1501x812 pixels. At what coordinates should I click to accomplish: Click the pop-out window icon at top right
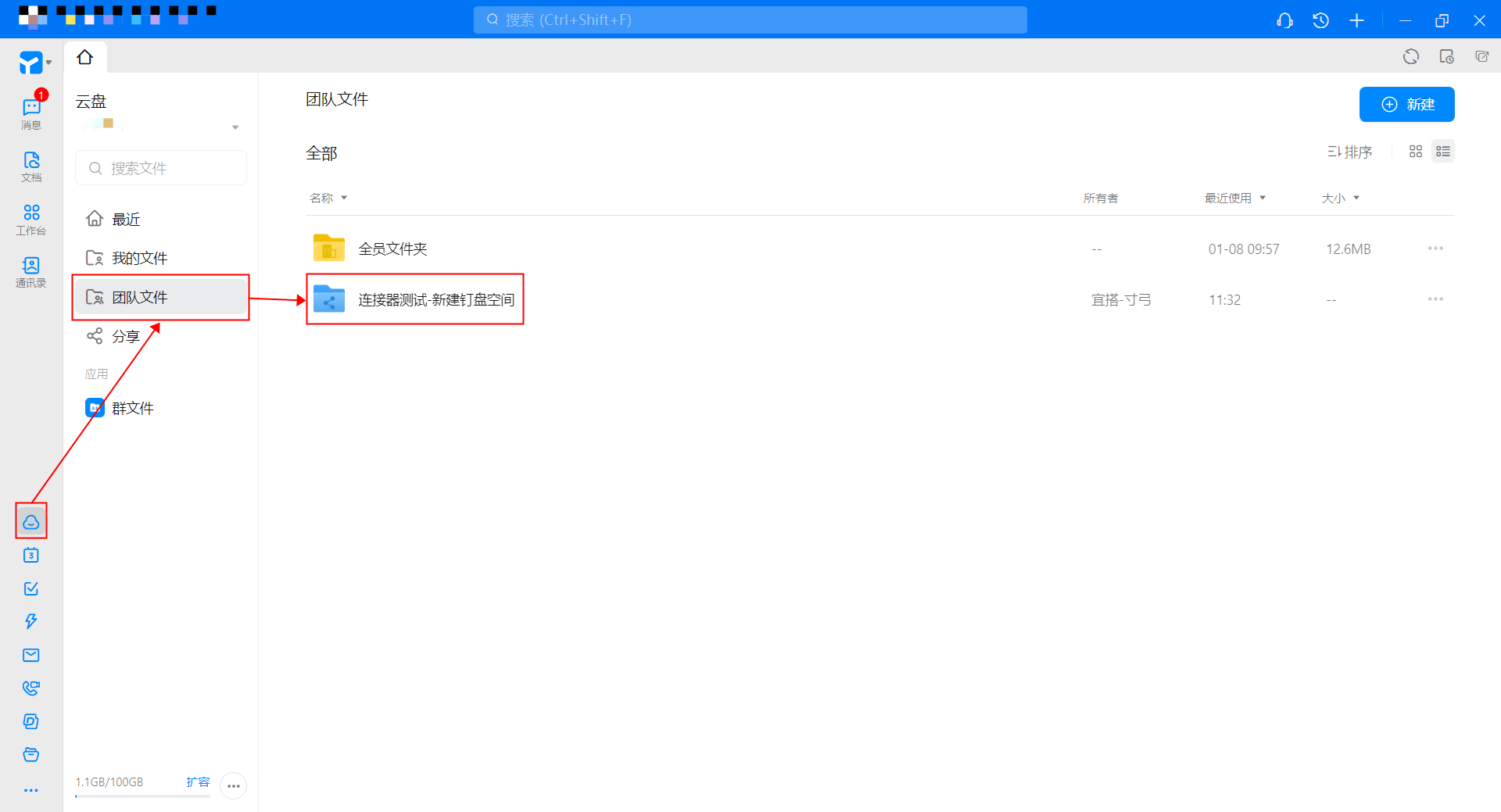pyautogui.click(x=1481, y=56)
